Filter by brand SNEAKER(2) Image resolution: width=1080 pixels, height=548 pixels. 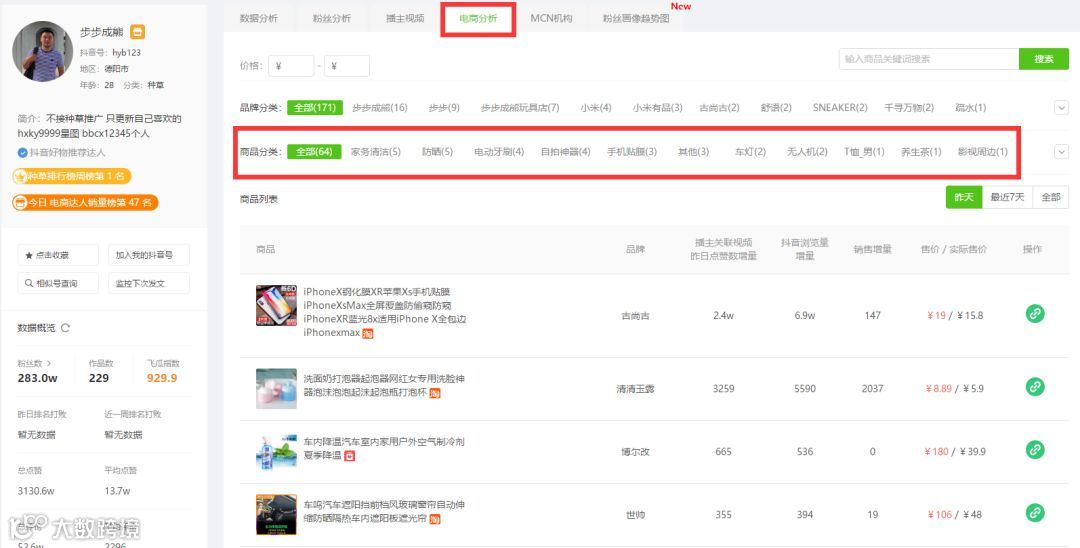tap(840, 108)
